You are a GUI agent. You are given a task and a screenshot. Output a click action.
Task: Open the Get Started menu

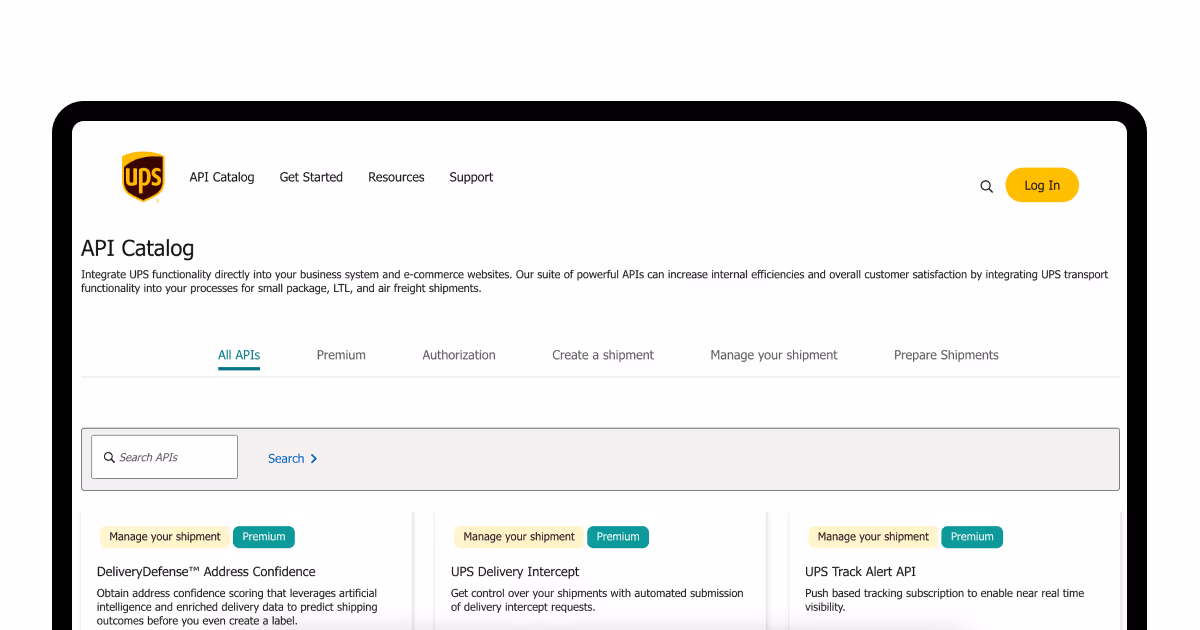click(311, 177)
